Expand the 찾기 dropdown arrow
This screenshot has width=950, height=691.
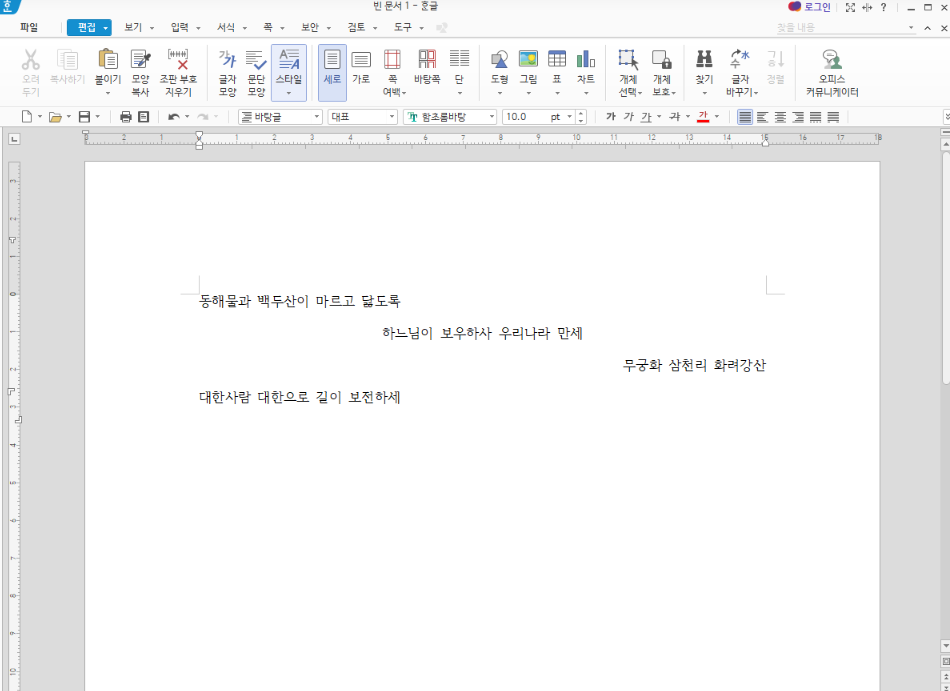coord(704,93)
